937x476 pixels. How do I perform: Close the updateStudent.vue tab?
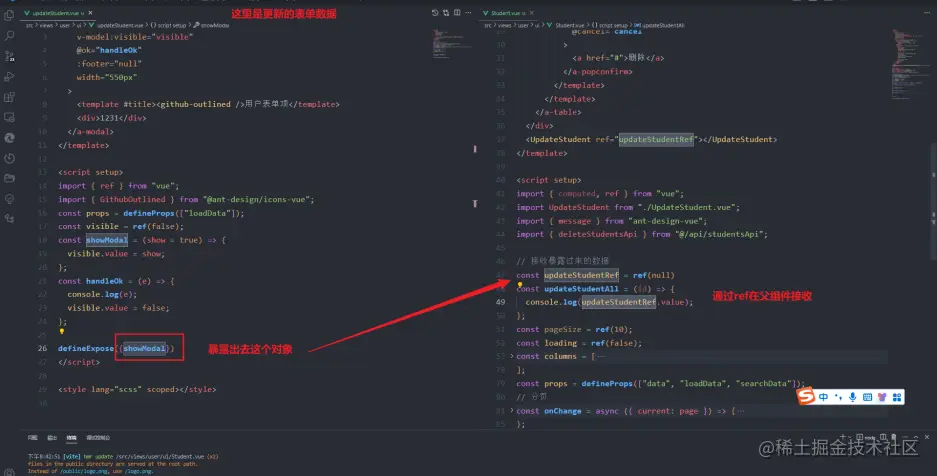pos(90,13)
